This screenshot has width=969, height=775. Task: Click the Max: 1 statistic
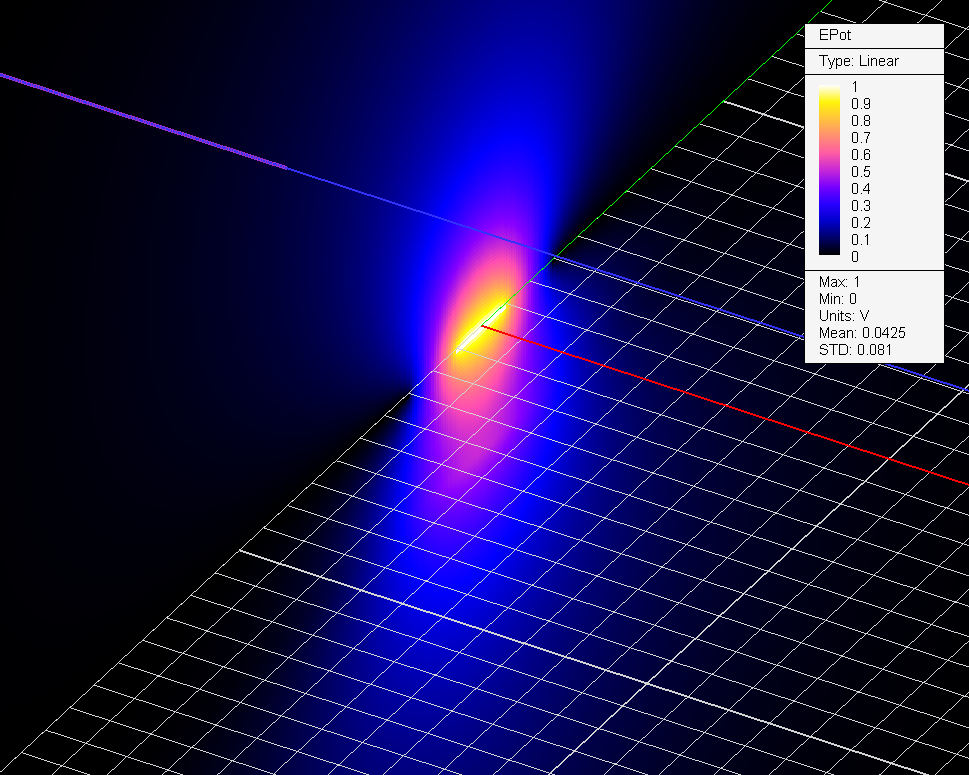pos(839,282)
